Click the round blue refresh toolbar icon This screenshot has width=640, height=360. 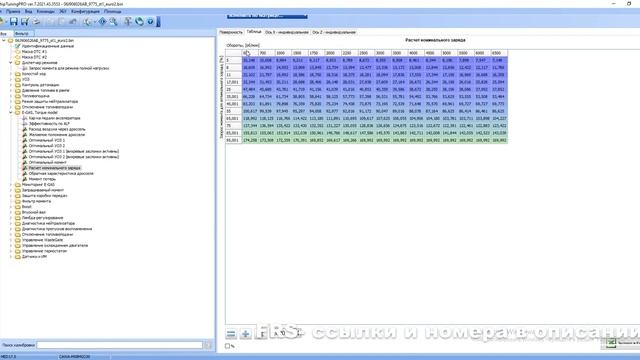pos(139,21)
